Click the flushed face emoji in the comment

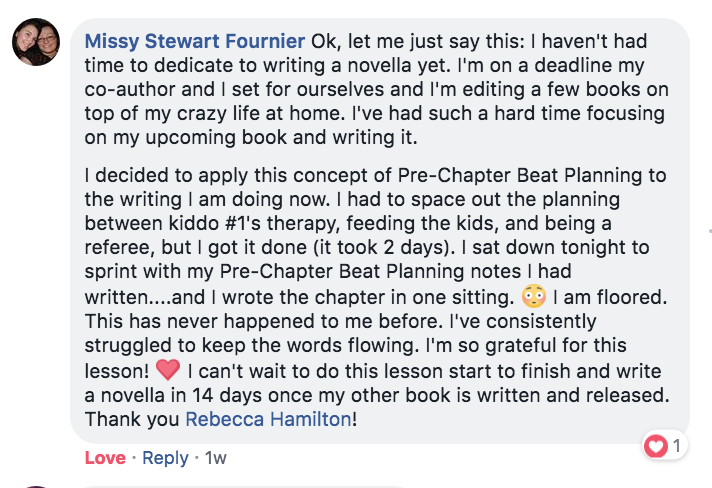click(x=534, y=296)
